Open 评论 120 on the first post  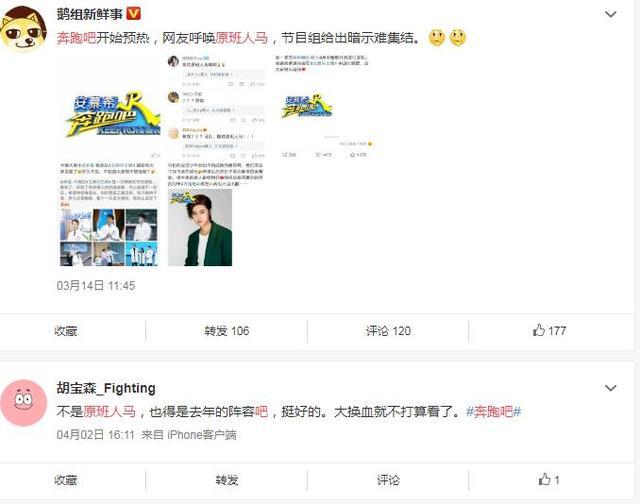[x=388, y=331]
